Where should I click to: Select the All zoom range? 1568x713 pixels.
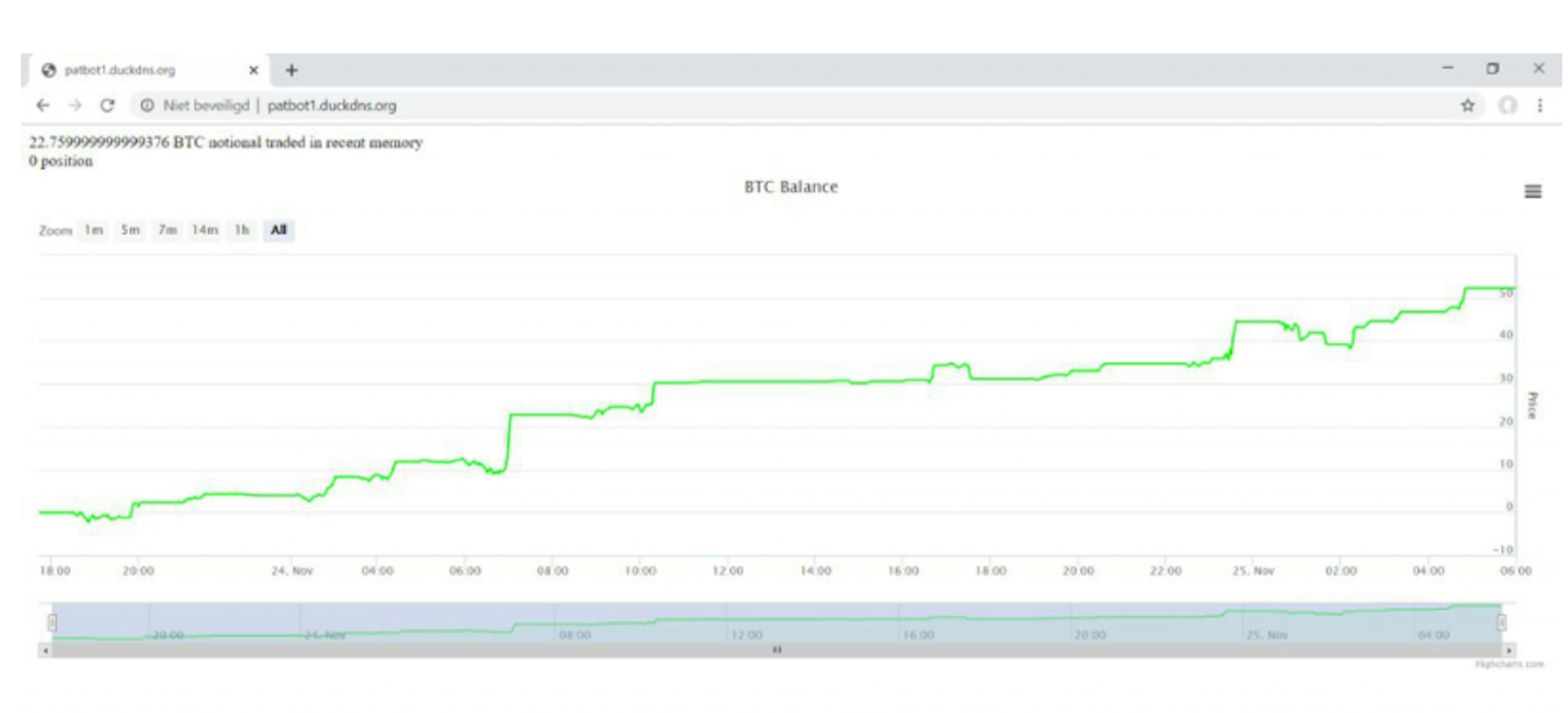(279, 230)
